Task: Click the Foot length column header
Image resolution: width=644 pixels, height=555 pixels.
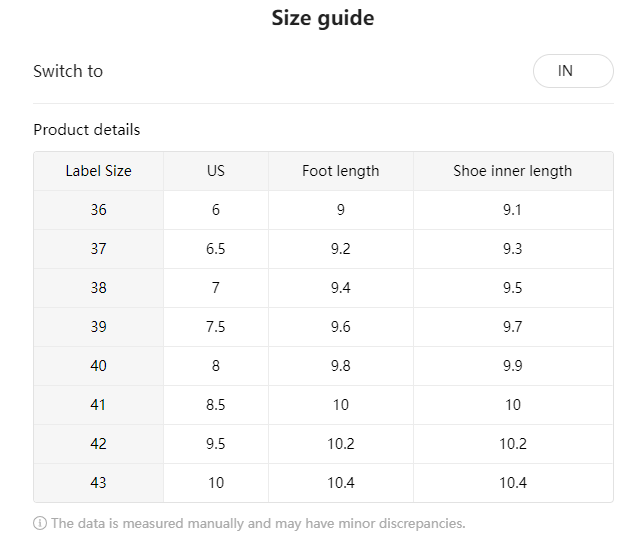Action: (341, 171)
